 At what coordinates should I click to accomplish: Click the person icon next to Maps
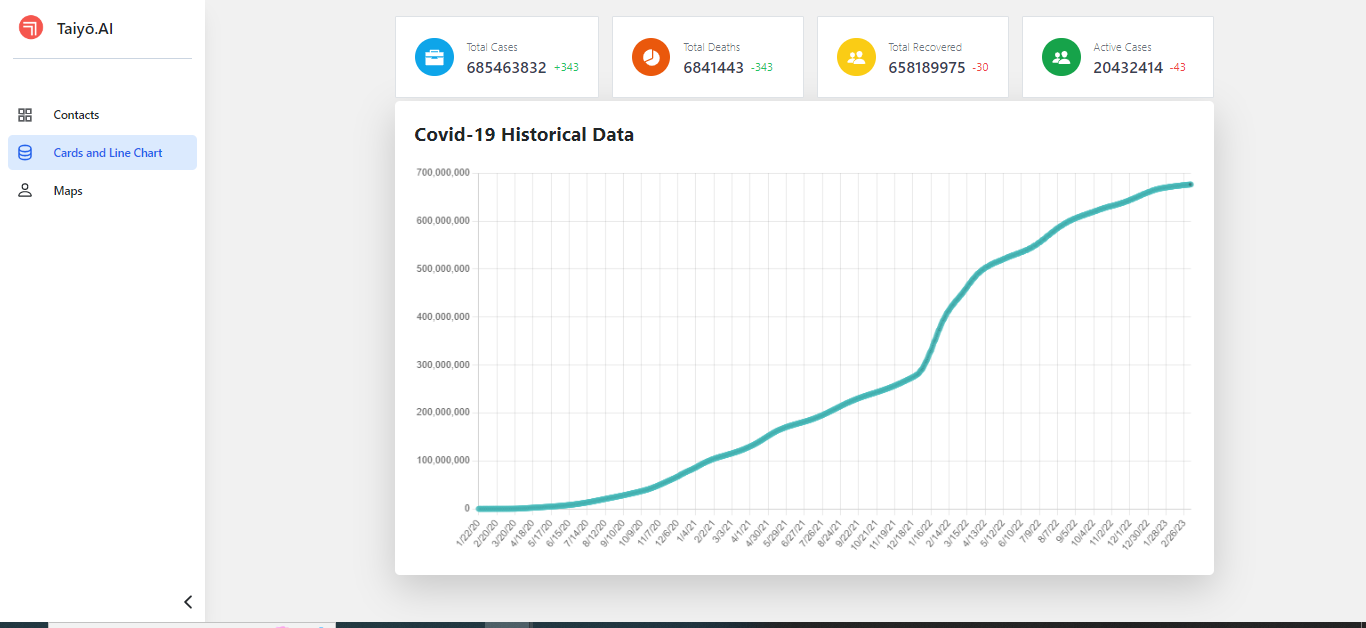(x=25, y=190)
